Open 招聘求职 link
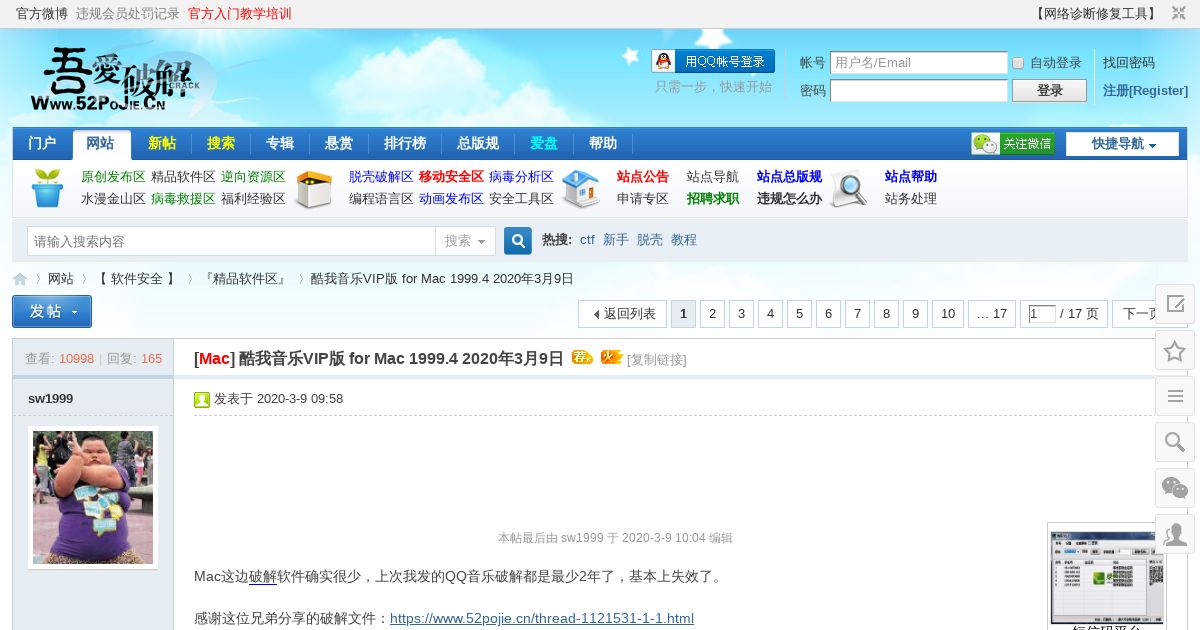This screenshot has height=630, width=1200. tap(713, 199)
